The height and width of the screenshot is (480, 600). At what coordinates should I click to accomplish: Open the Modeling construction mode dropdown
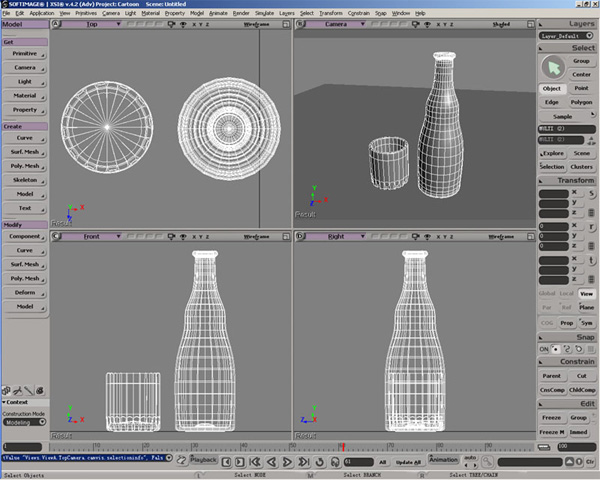click(x=24, y=422)
